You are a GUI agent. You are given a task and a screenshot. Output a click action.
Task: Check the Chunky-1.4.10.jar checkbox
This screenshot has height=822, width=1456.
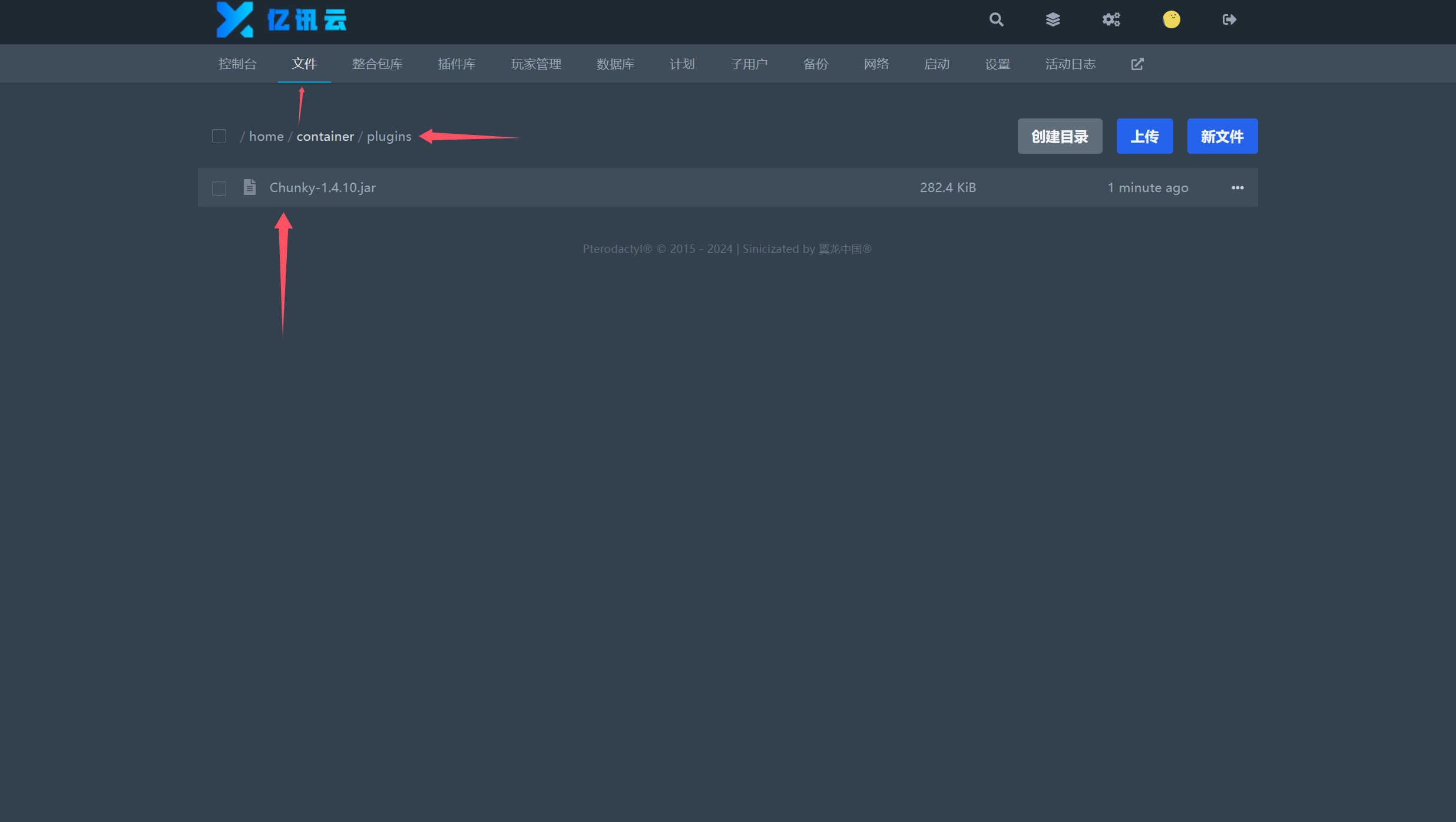tap(219, 189)
